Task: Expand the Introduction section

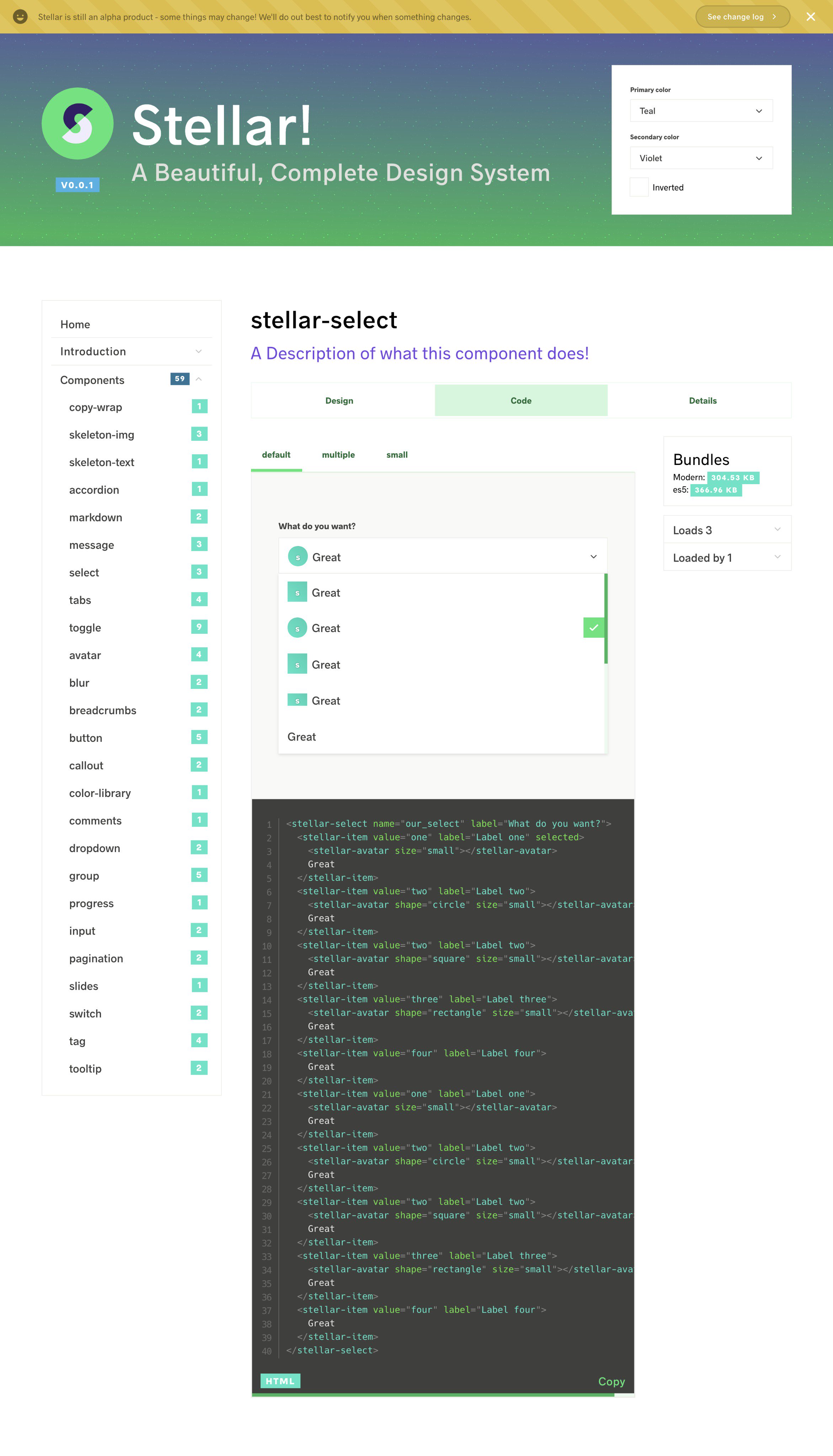Action: point(132,352)
